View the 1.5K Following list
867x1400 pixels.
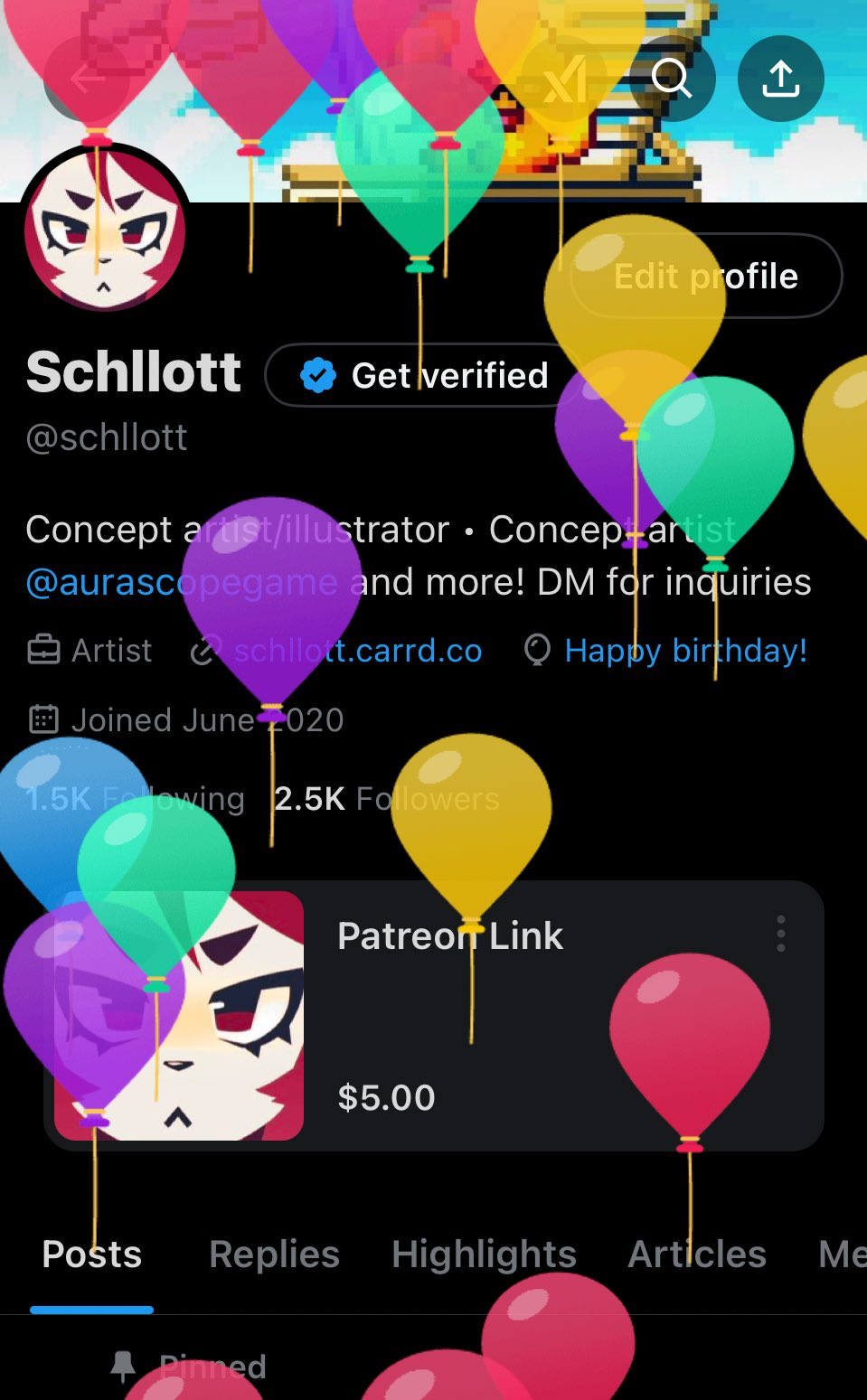pos(136,798)
